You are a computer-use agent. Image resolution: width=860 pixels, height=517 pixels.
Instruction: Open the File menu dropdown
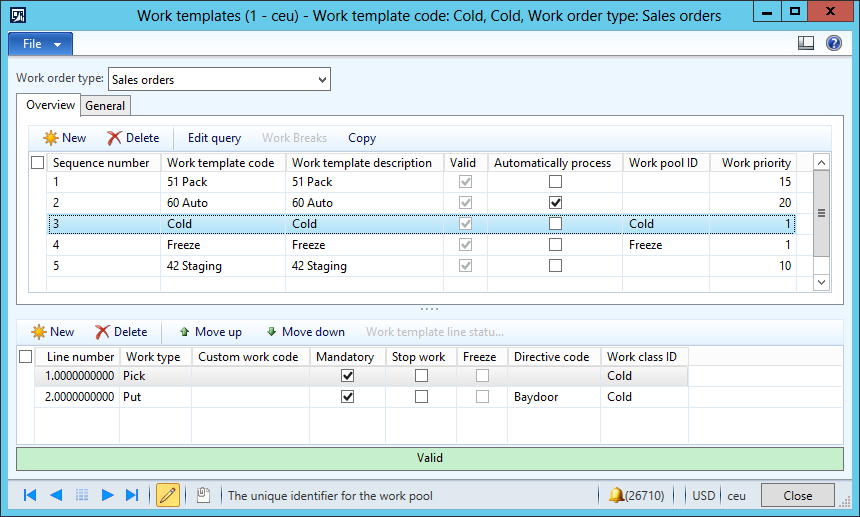coord(41,44)
